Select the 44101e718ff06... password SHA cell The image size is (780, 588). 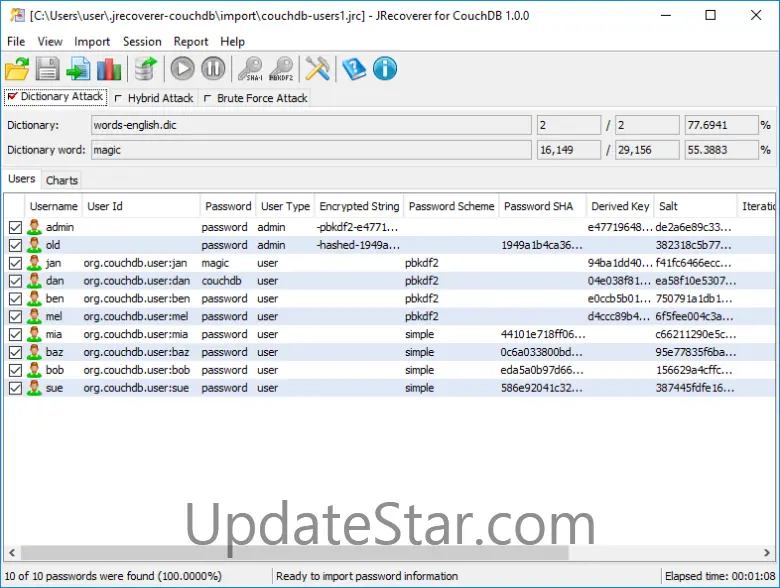coord(543,334)
